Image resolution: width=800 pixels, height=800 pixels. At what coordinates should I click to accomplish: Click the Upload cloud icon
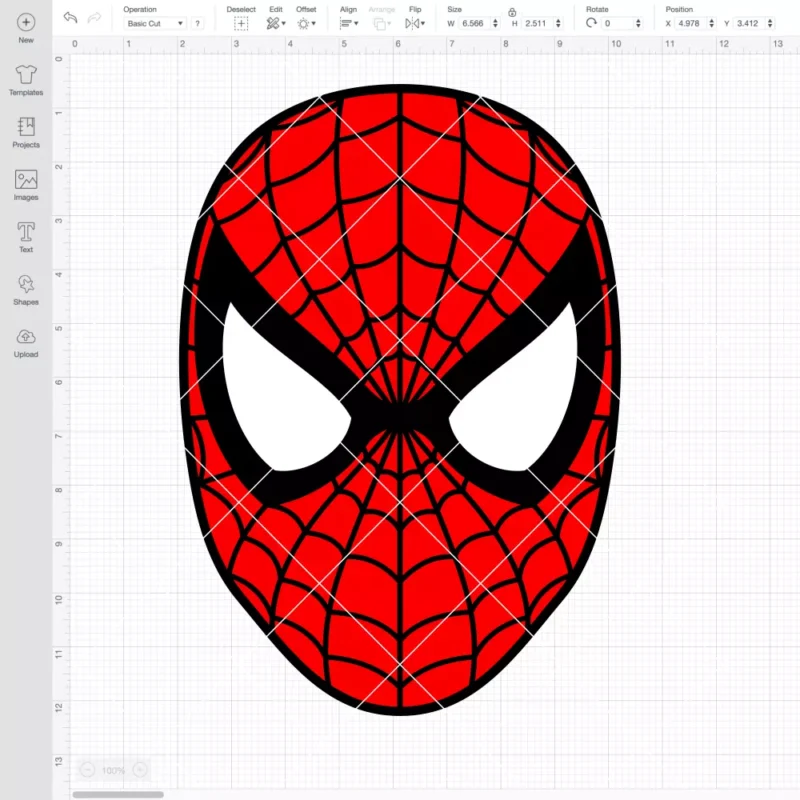click(x=26, y=337)
